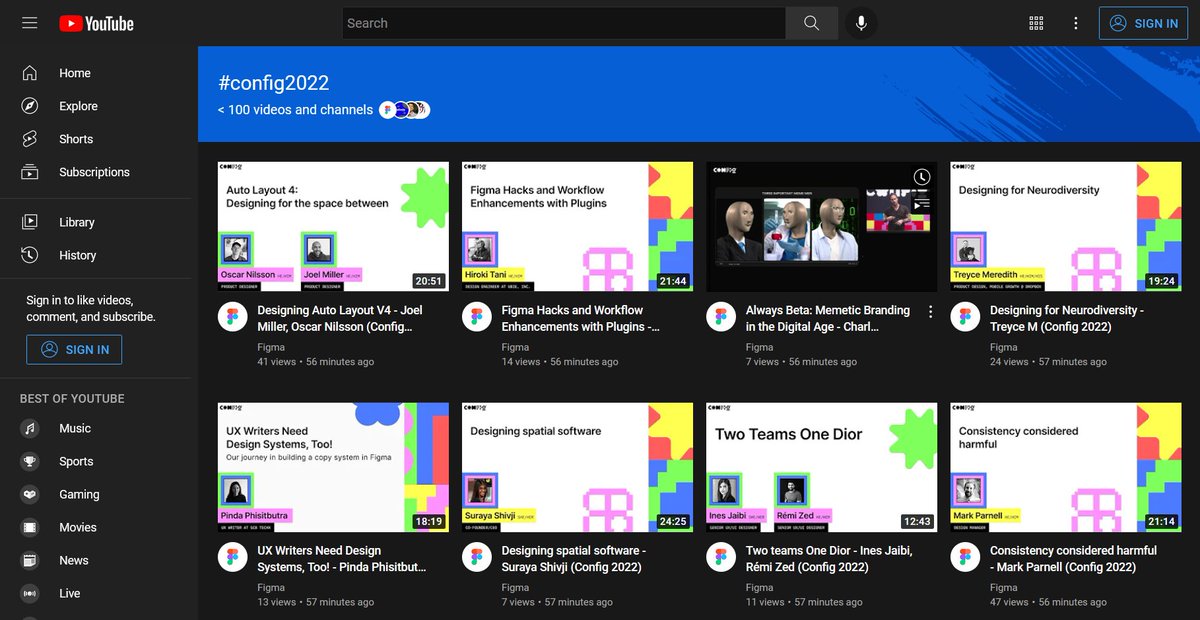
Task: Click the Shorts icon
Action: point(30,139)
